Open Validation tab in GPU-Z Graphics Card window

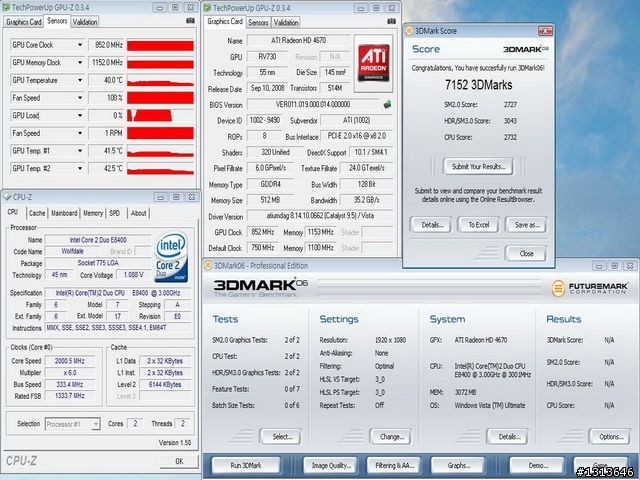pos(286,22)
